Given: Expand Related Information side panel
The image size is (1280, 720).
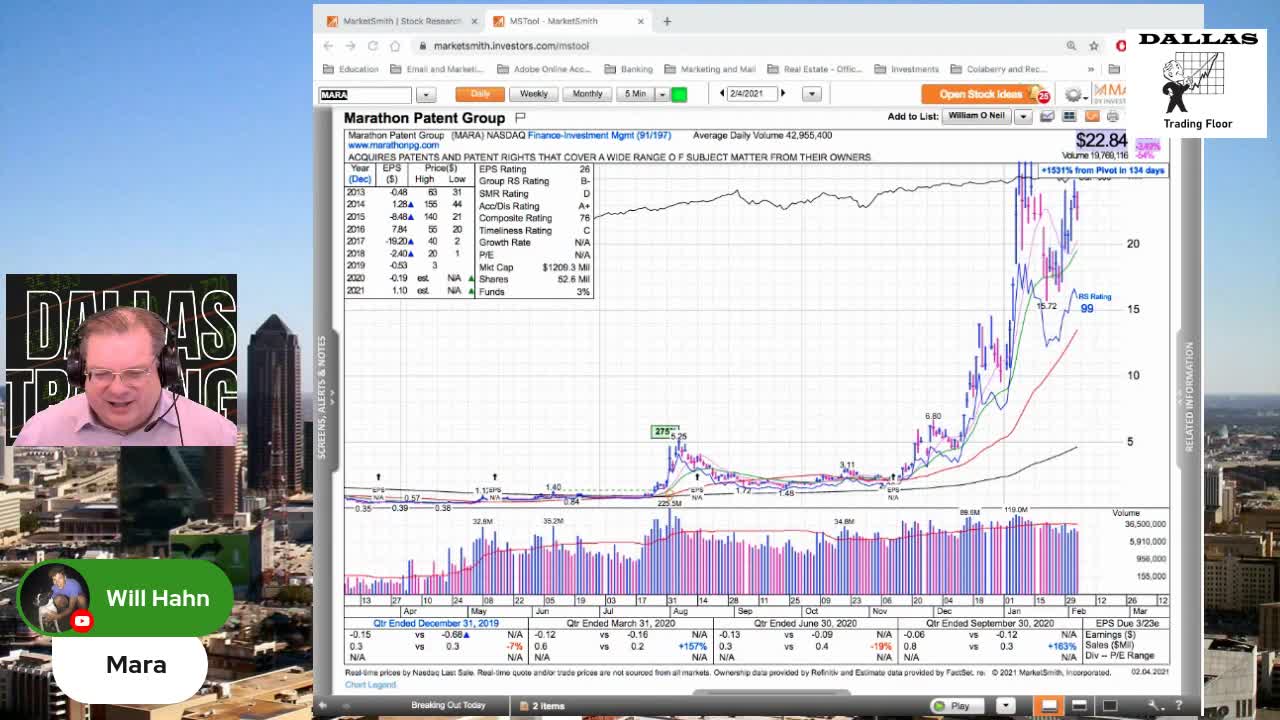Looking at the screenshot, I should pyautogui.click(x=1189, y=397).
